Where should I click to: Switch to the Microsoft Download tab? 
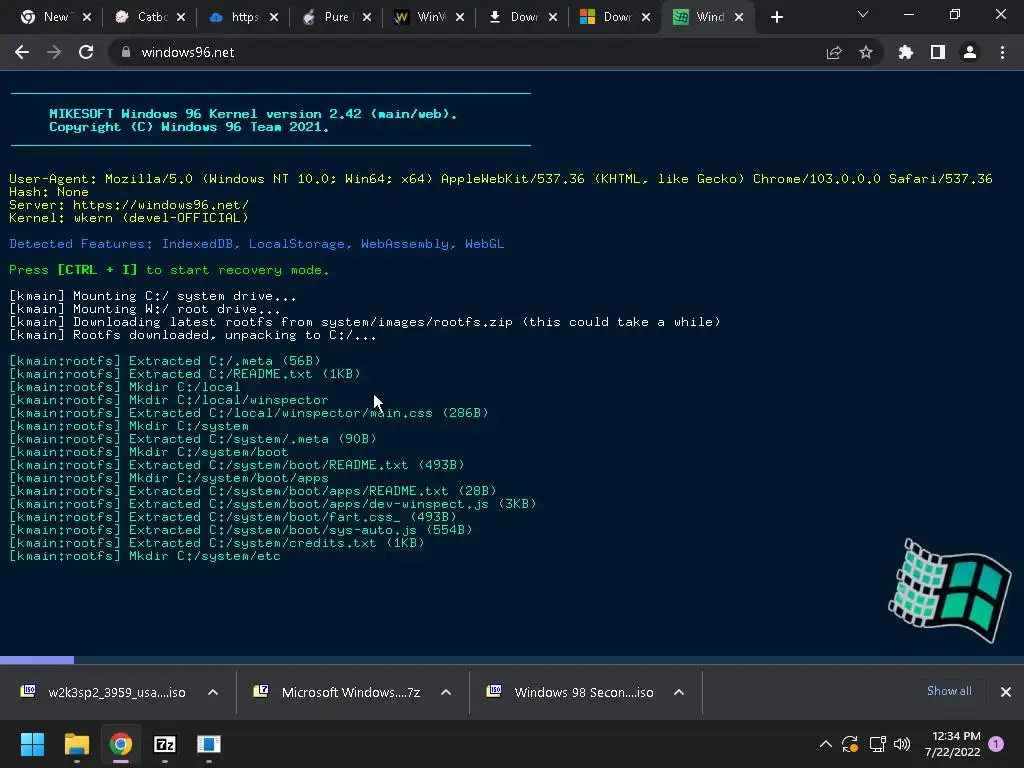[x=614, y=17]
